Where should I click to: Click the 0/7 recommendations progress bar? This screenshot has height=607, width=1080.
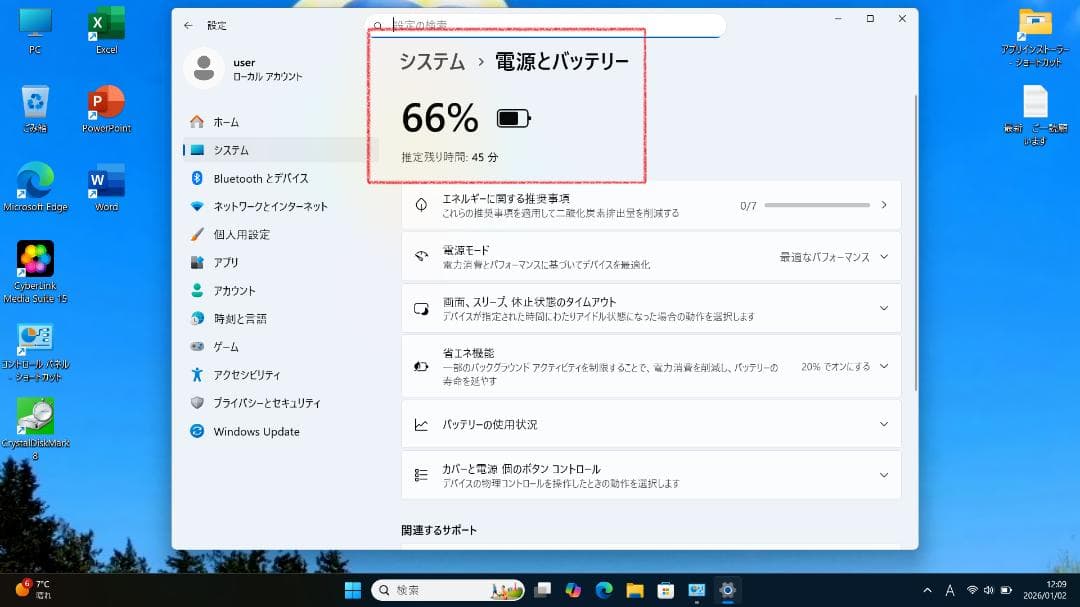[815, 204]
